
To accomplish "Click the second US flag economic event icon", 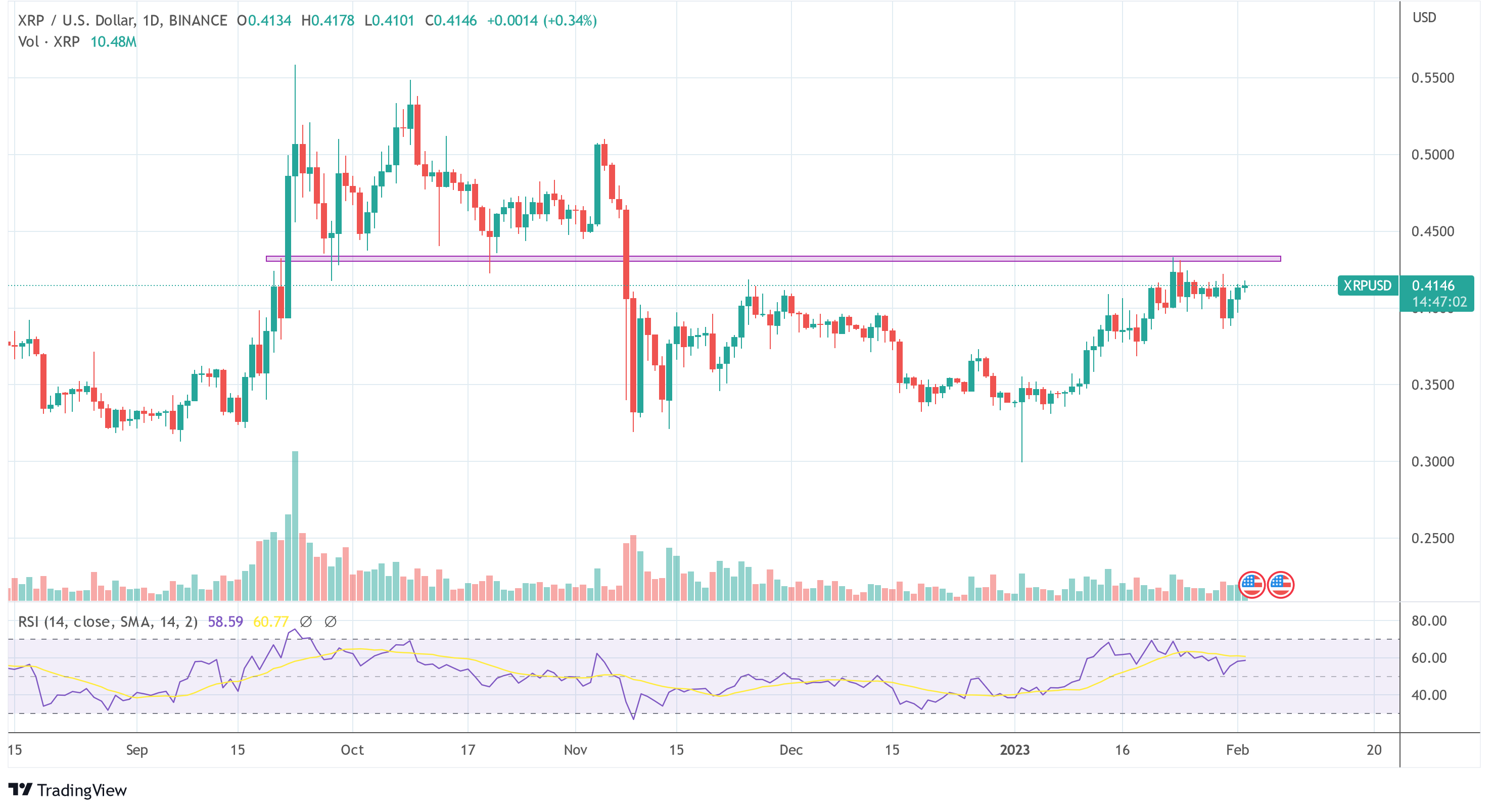I will click(1280, 584).
